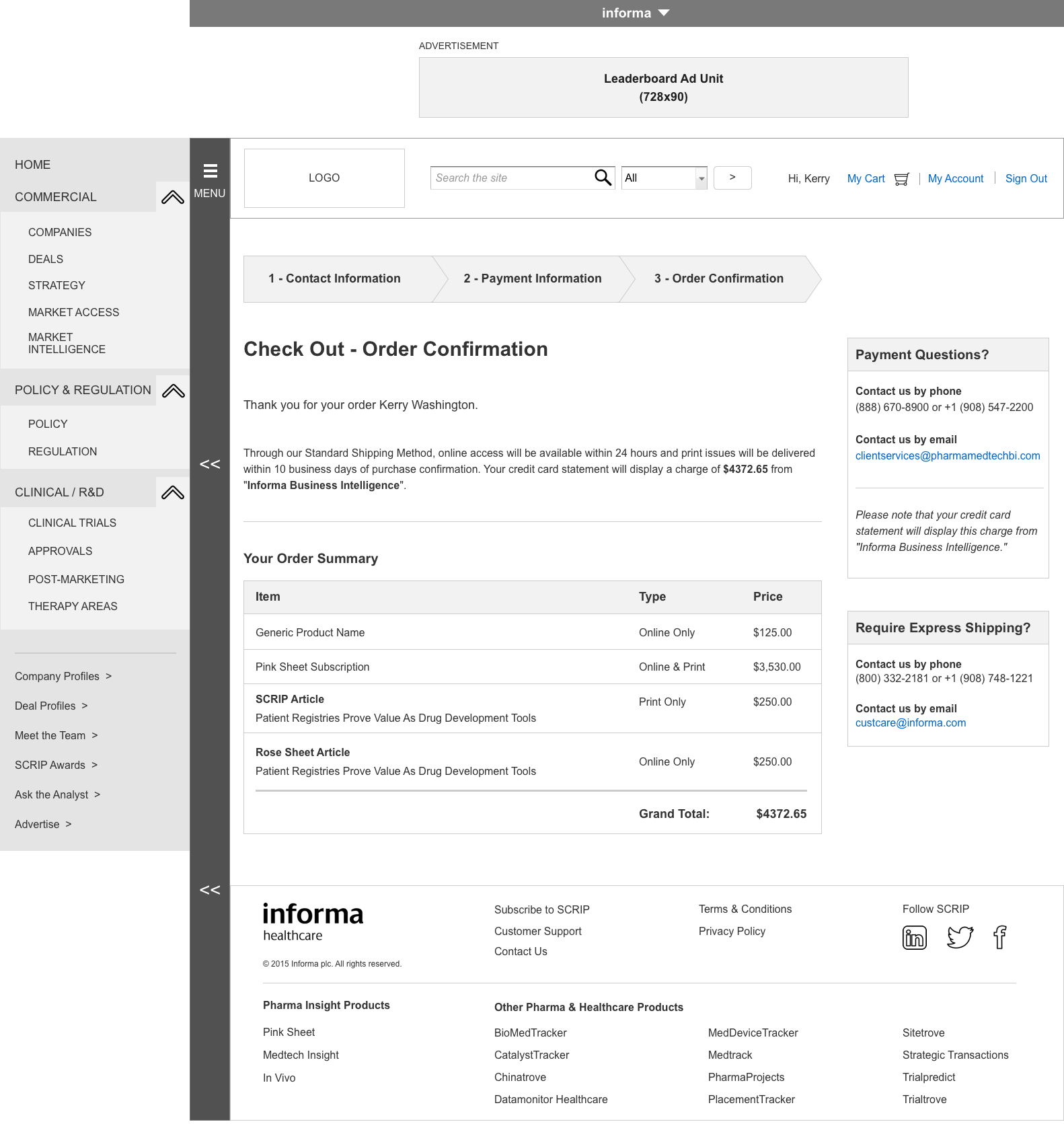Open SCRIP Awards link
The height and width of the screenshot is (1124, 1064).
point(56,765)
